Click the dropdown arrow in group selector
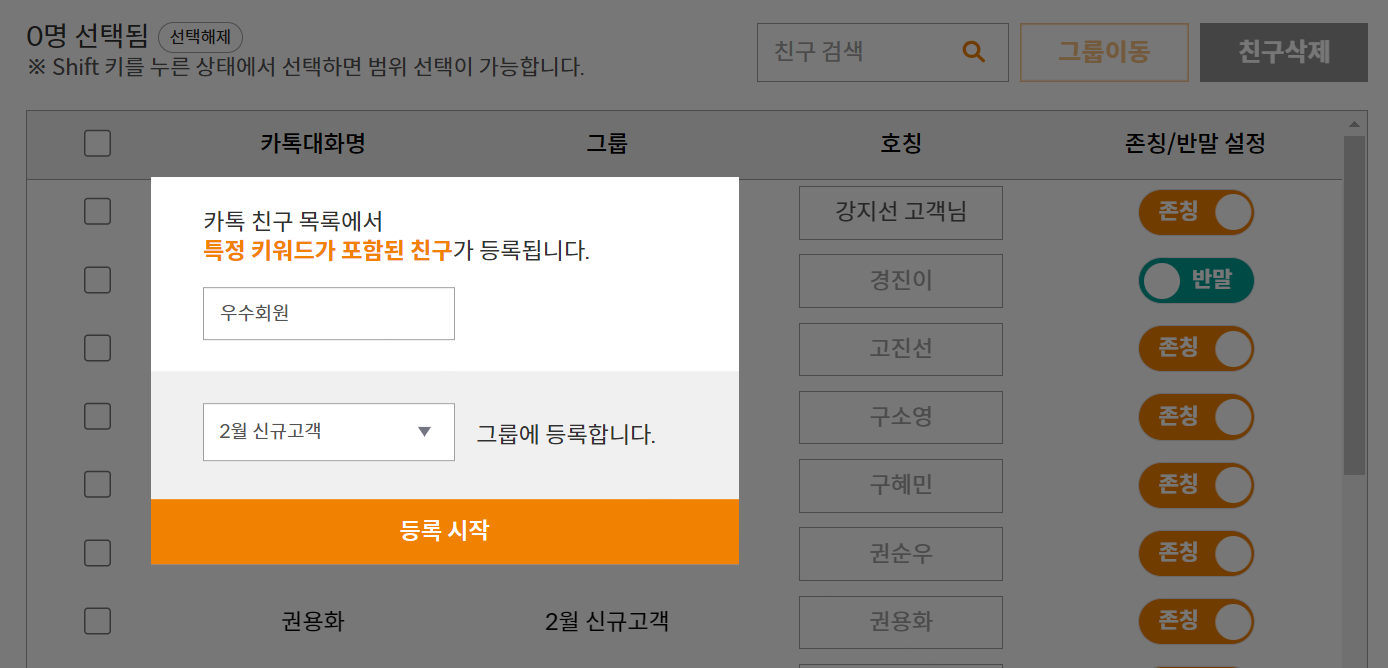 point(424,432)
